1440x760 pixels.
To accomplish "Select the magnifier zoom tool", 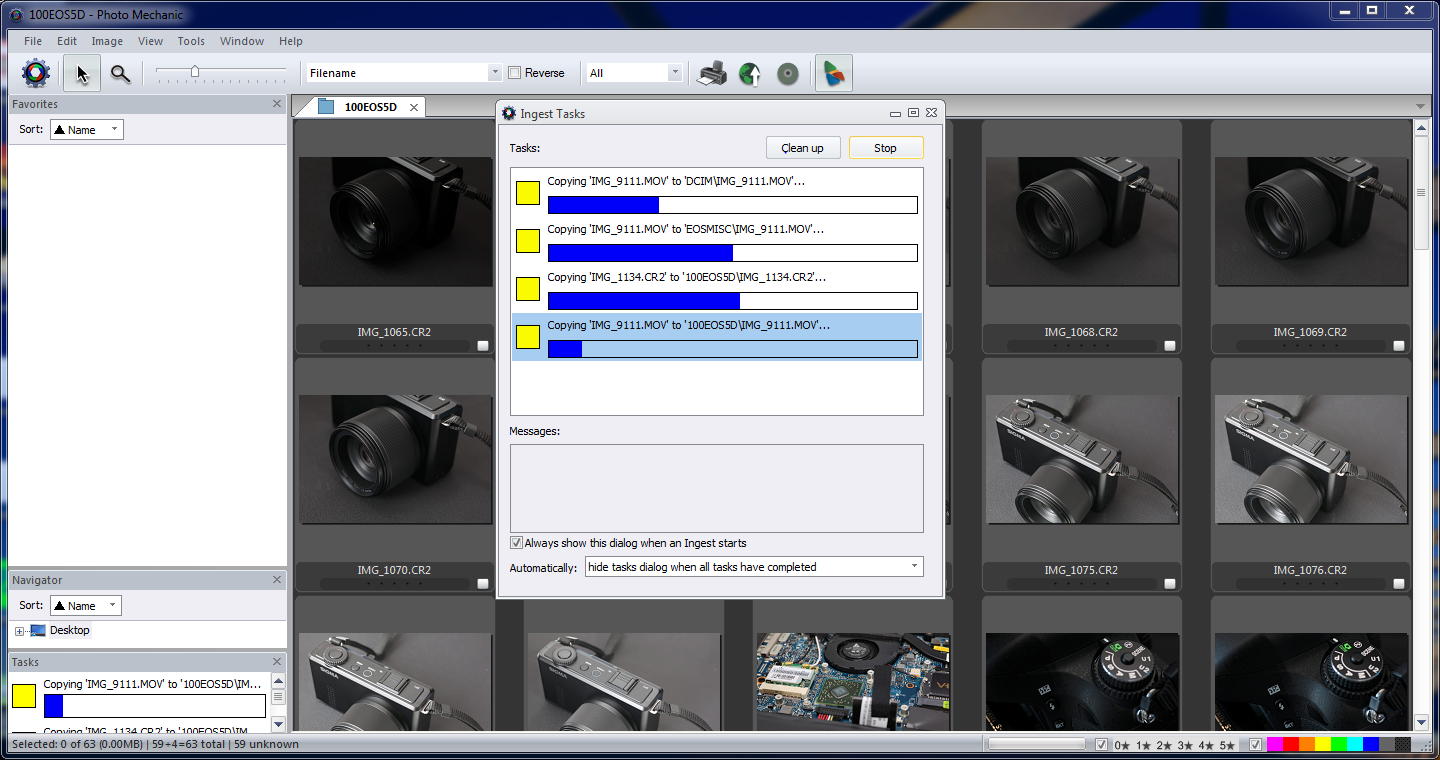I will click(120, 73).
